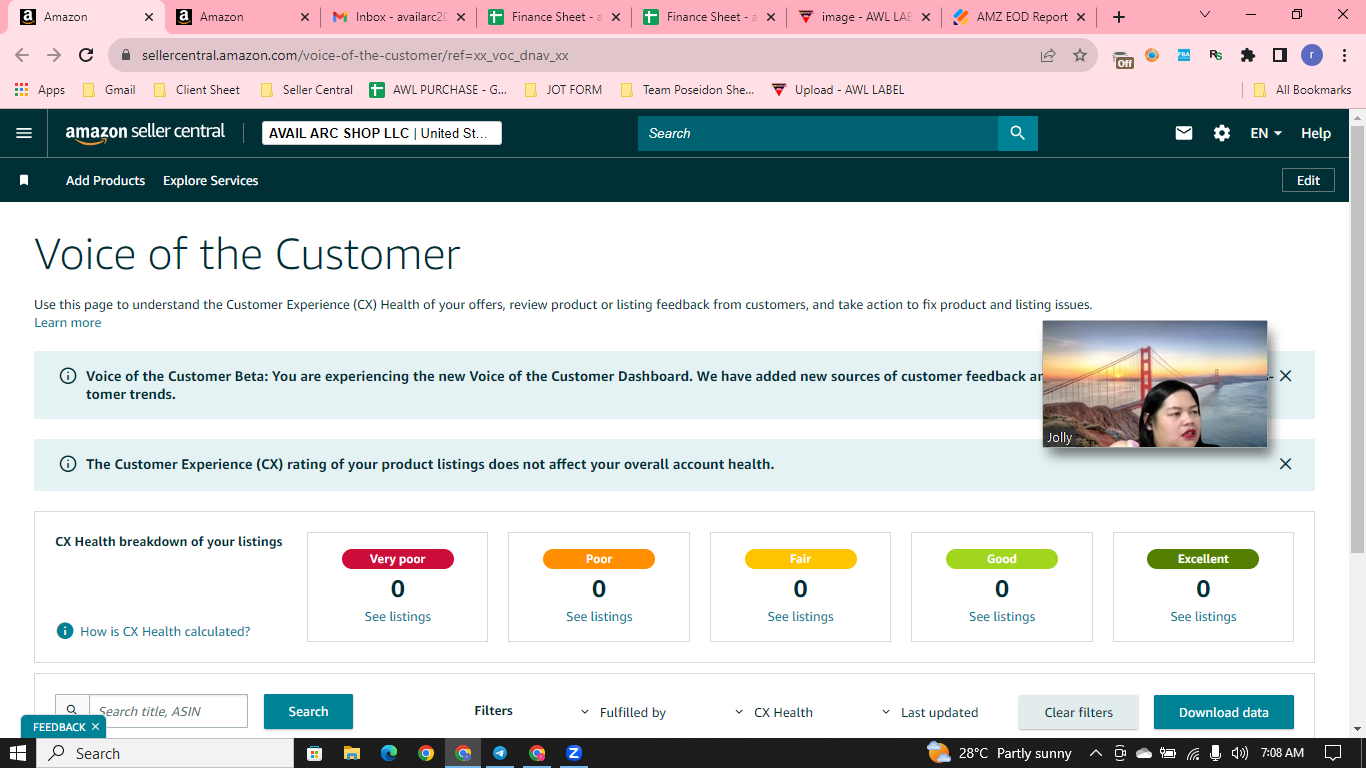Open the Chrome profile avatar
Viewport: 1366px width, 768px height.
point(1312,56)
